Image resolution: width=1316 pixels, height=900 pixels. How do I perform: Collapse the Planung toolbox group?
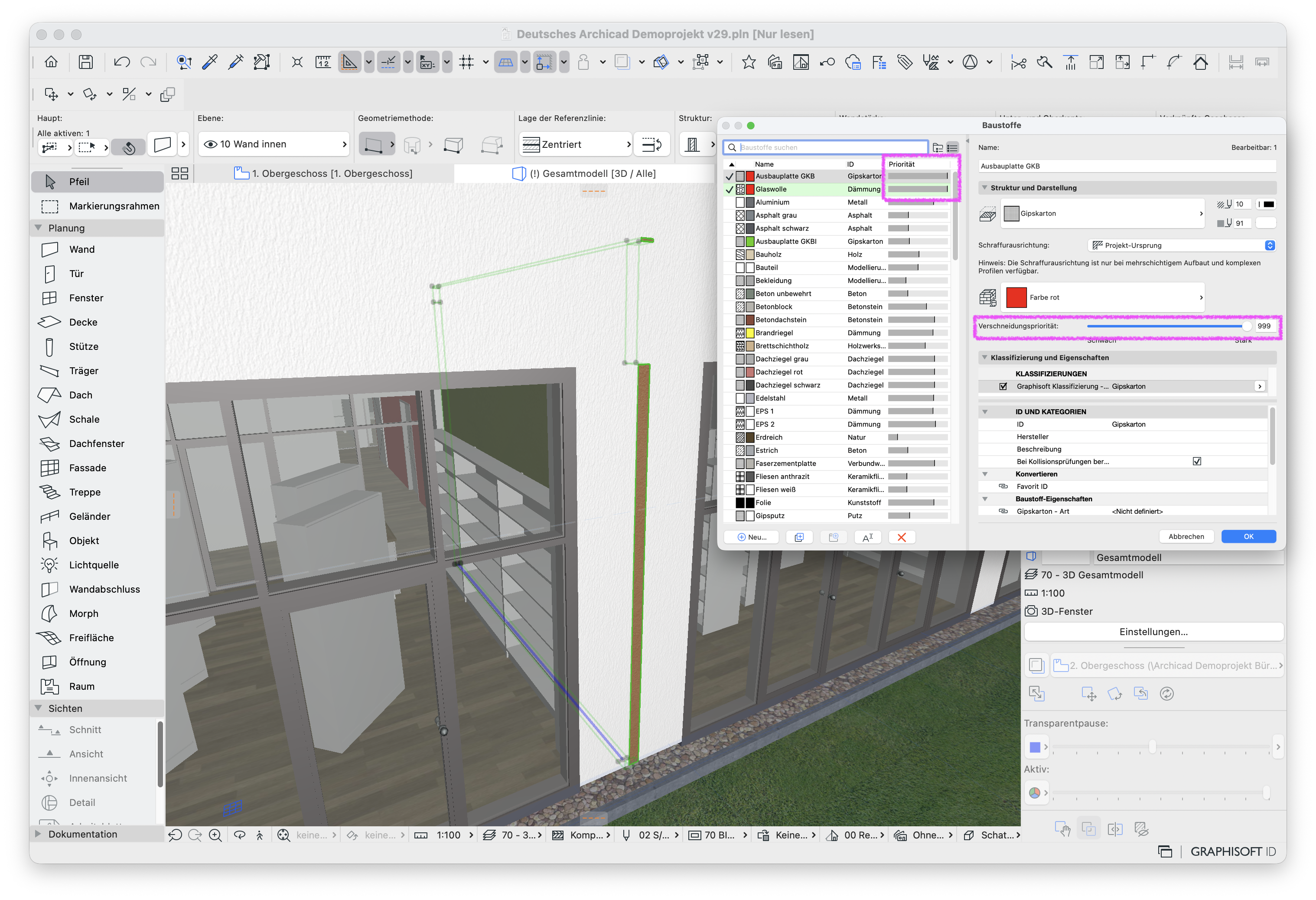point(39,228)
